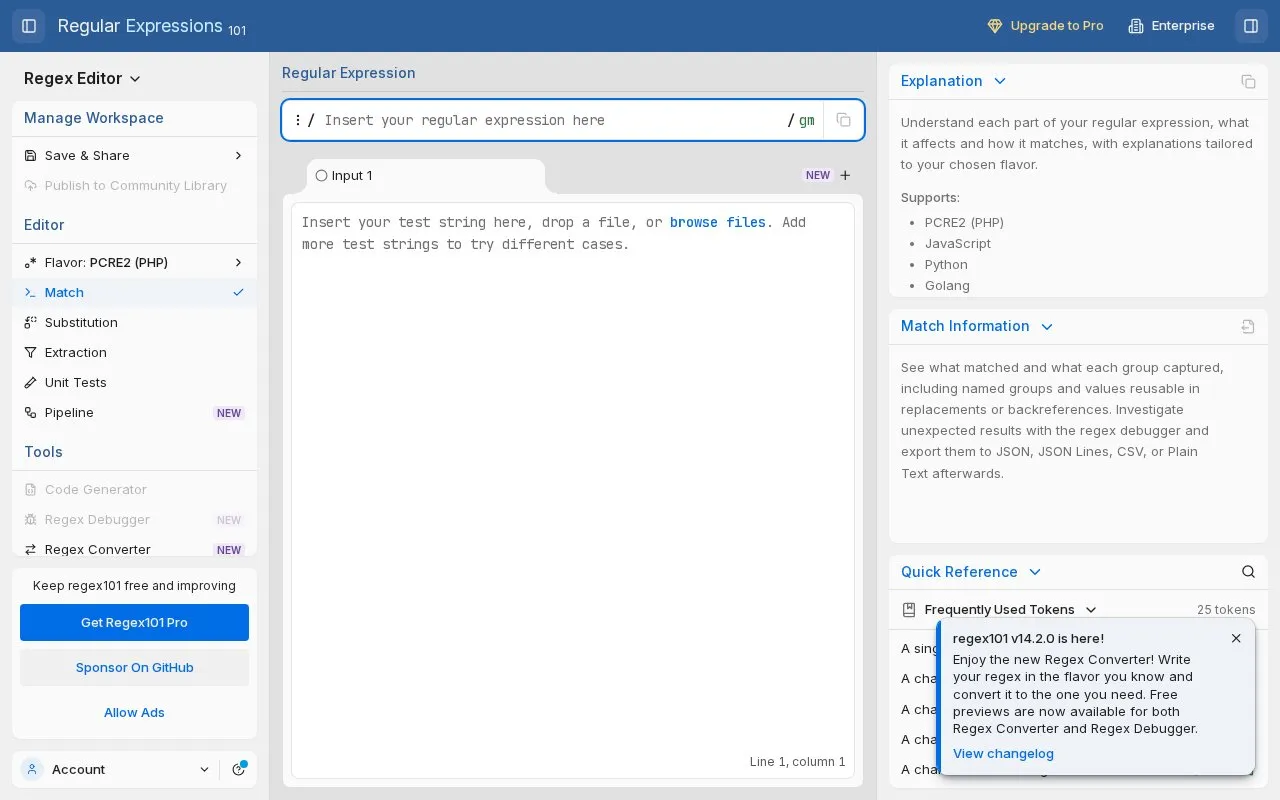Click the Upgrade to Pro diamond icon
The height and width of the screenshot is (800, 1280).
coord(994,26)
